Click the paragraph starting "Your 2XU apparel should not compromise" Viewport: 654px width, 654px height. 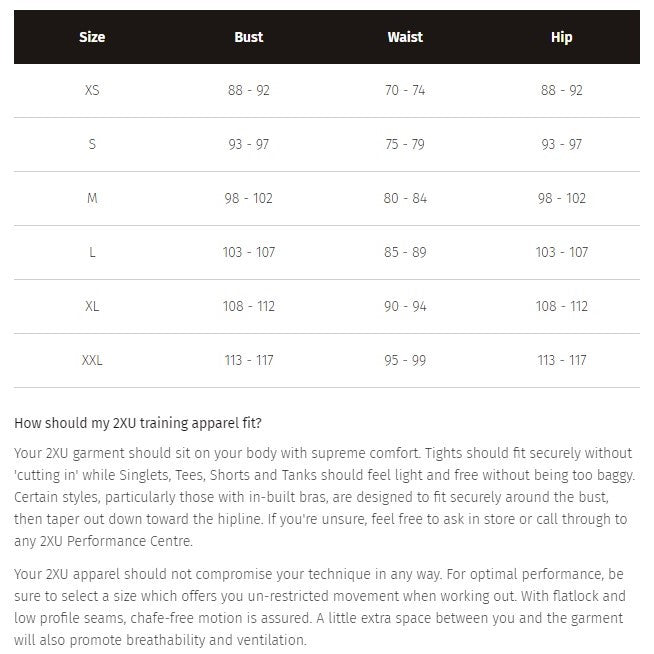(320, 607)
